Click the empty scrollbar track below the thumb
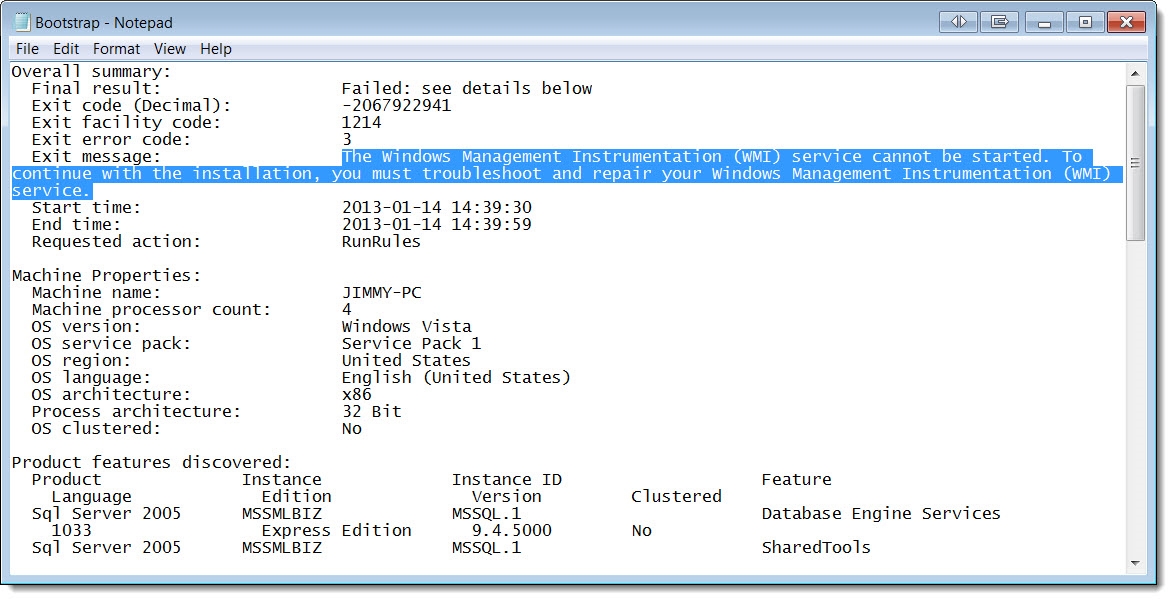 pos(1135,400)
